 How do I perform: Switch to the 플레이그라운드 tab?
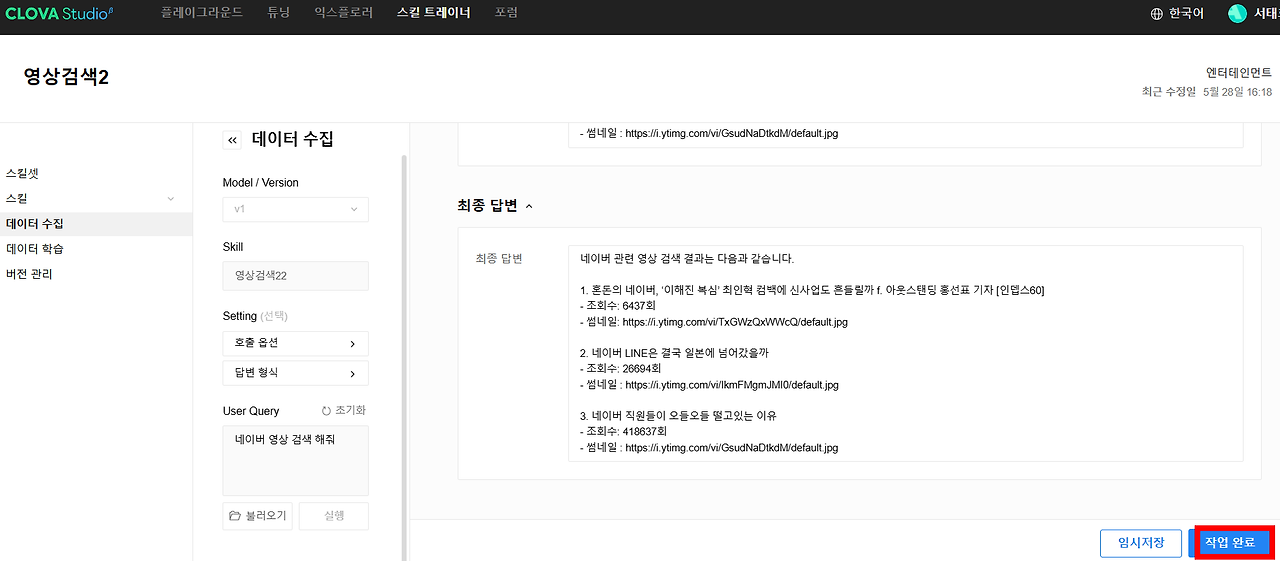click(x=202, y=14)
